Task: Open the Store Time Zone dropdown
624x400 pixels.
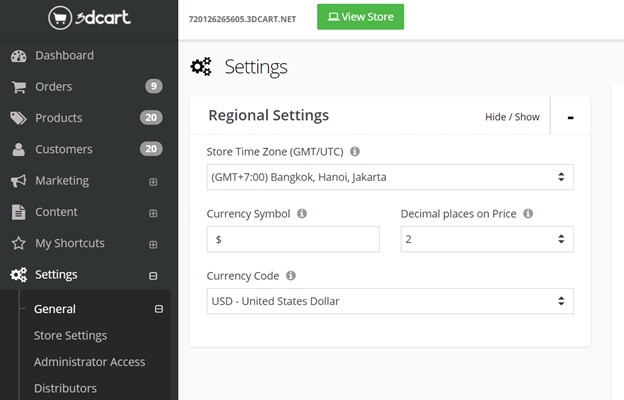Action: [x=389, y=177]
